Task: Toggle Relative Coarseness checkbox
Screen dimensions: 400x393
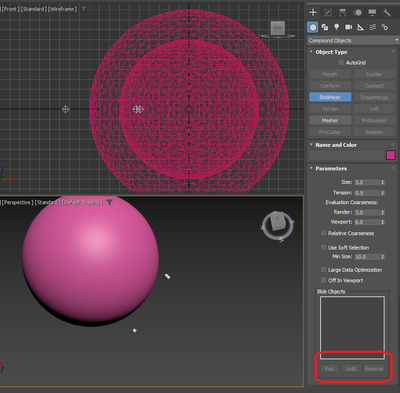Action: 323,233
